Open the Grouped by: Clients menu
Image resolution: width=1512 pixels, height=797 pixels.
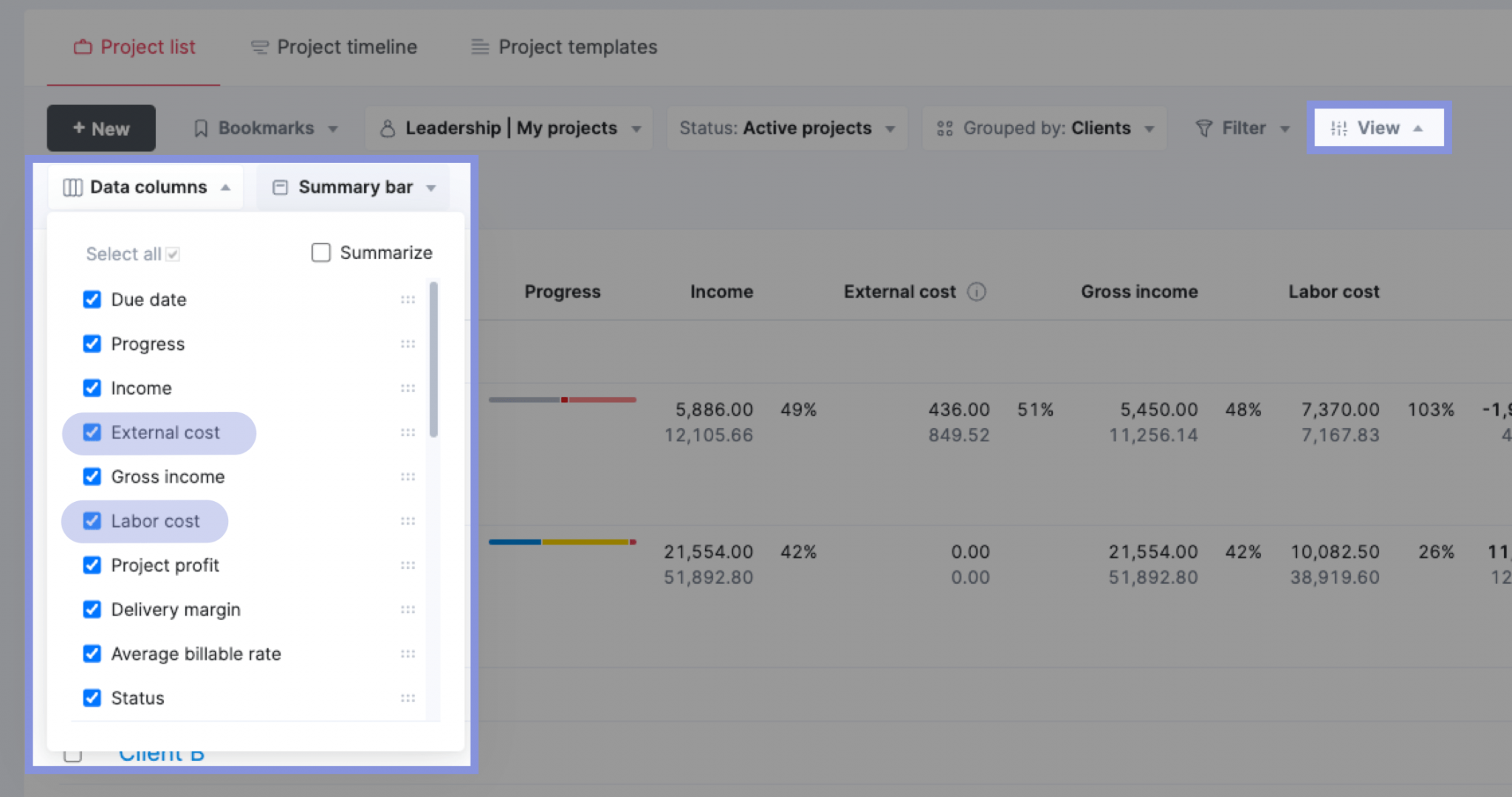tap(1043, 128)
